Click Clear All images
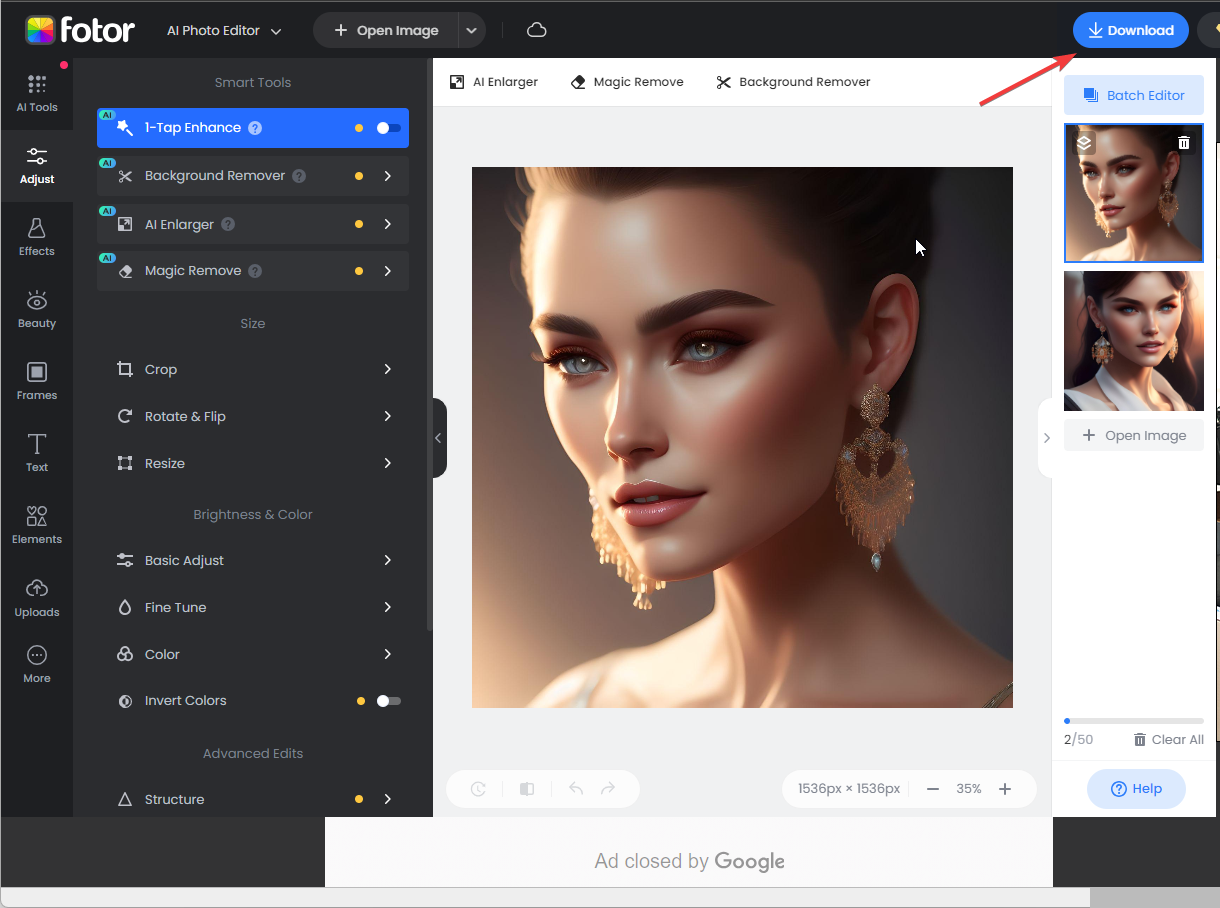This screenshot has height=908, width=1220. (1168, 740)
